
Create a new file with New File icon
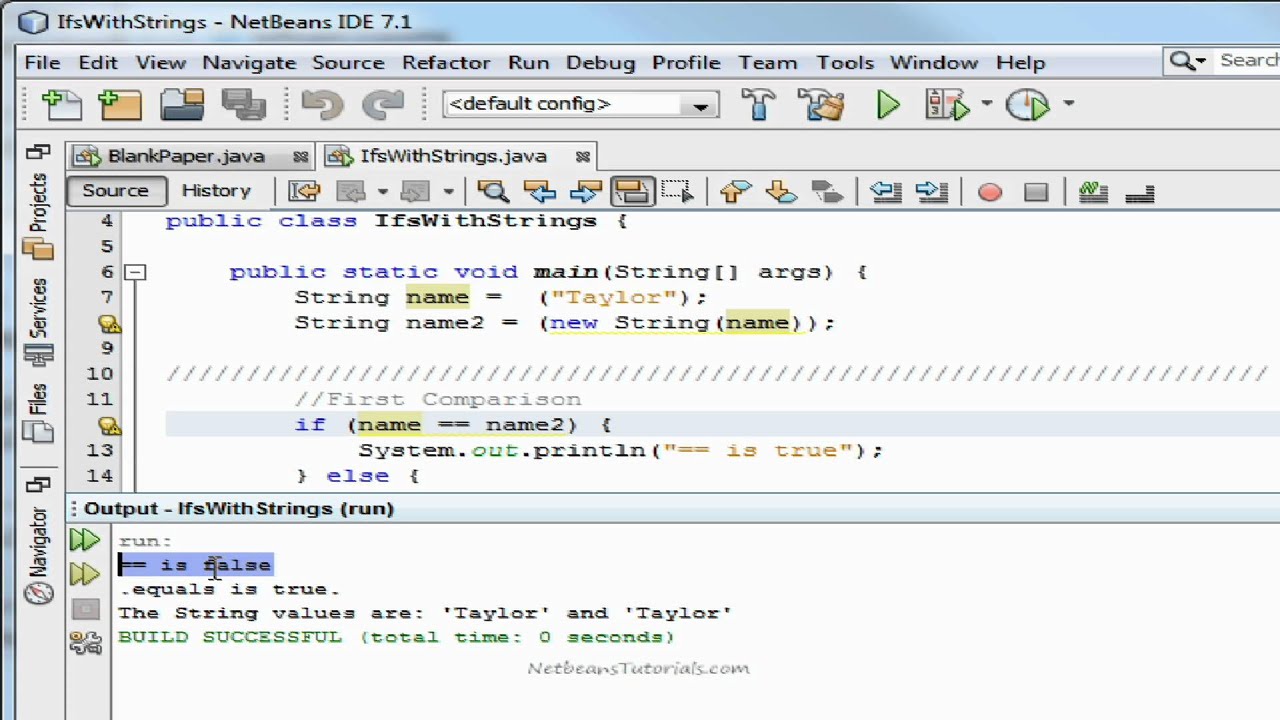point(61,104)
